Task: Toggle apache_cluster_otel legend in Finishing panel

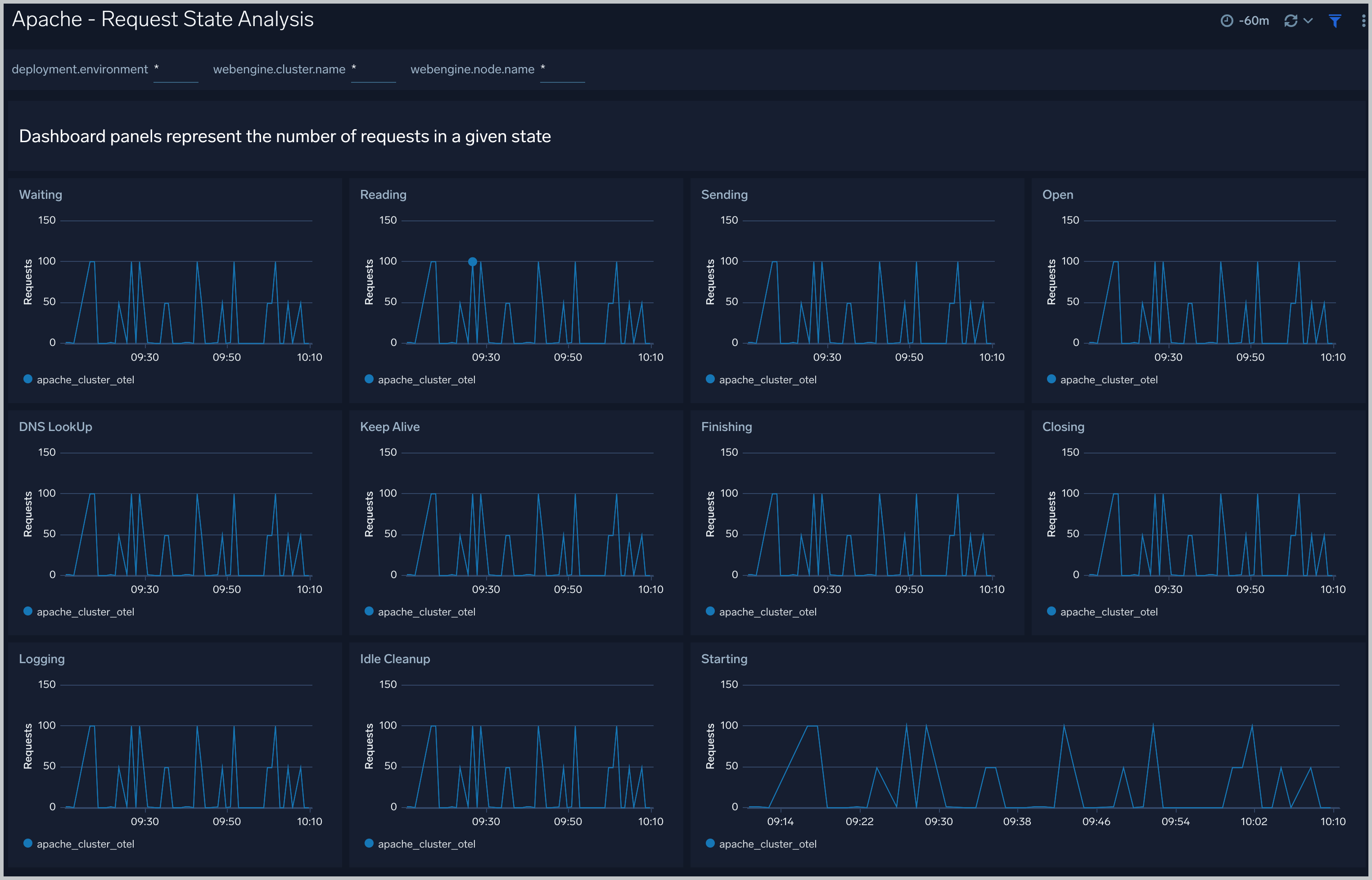Action: pyautogui.click(x=762, y=611)
